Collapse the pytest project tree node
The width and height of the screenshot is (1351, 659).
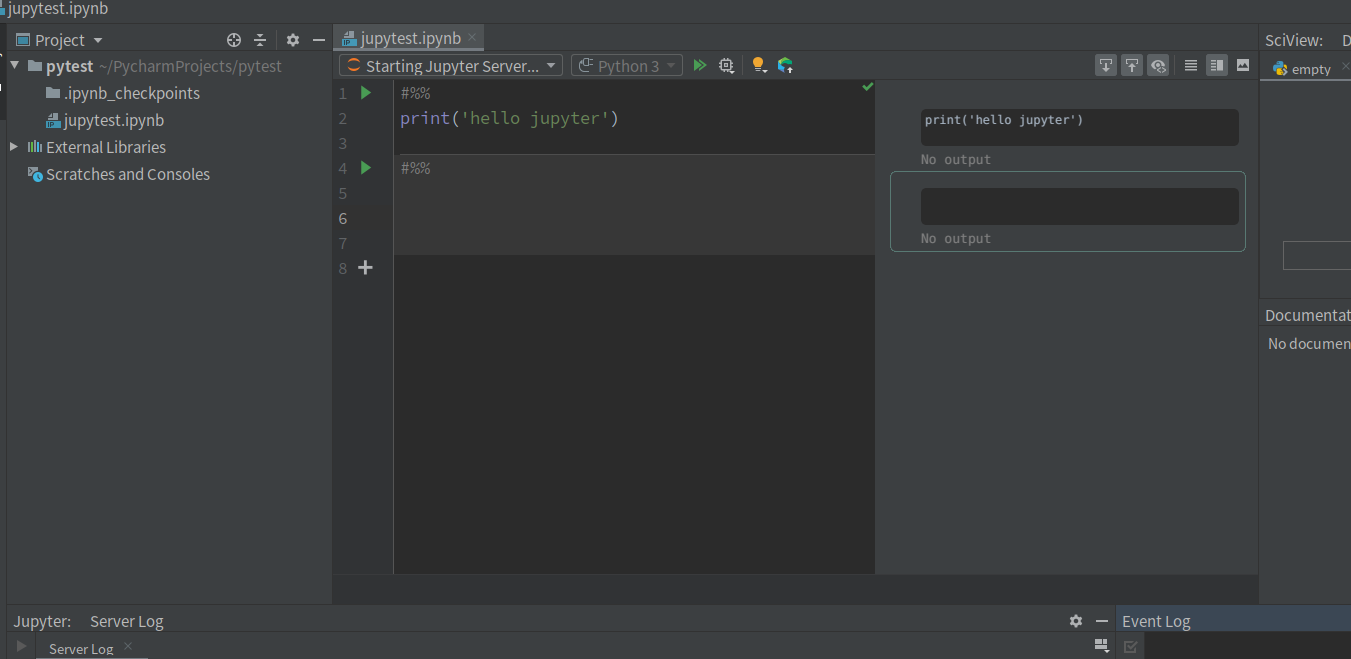tap(13, 65)
